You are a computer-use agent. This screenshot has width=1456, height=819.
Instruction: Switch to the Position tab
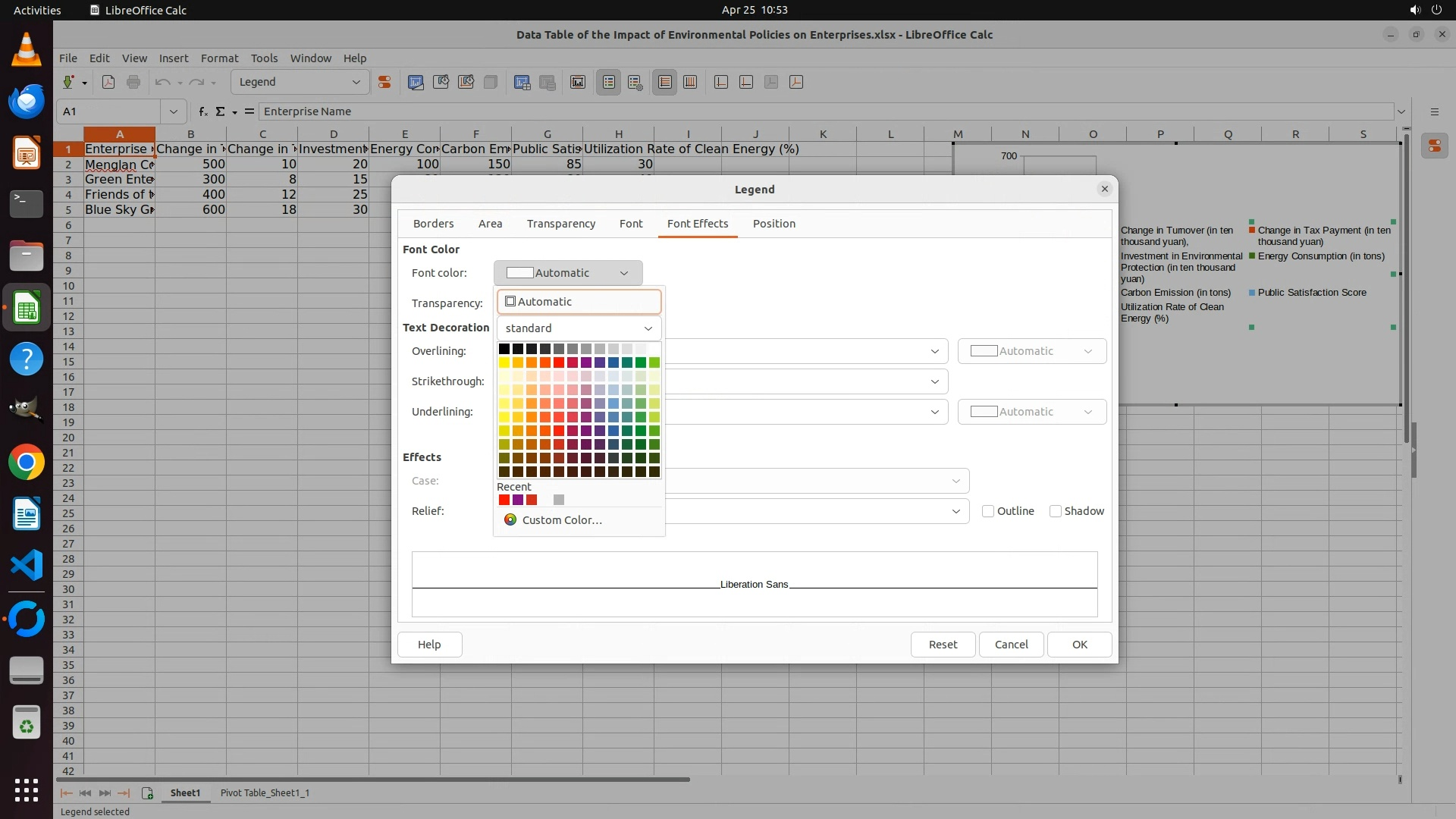tap(773, 224)
